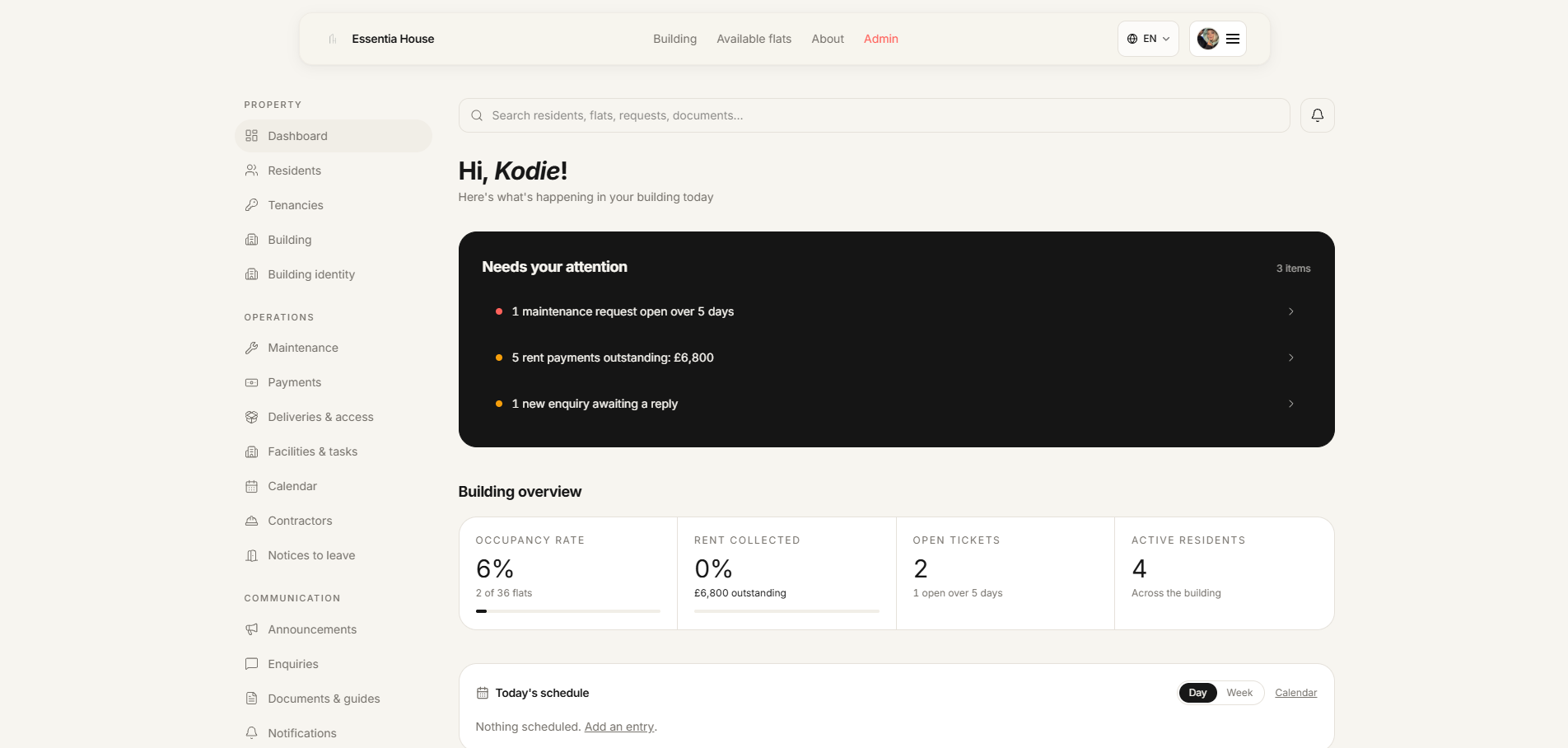Click the Enquiries speech bubble icon

point(252,664)
